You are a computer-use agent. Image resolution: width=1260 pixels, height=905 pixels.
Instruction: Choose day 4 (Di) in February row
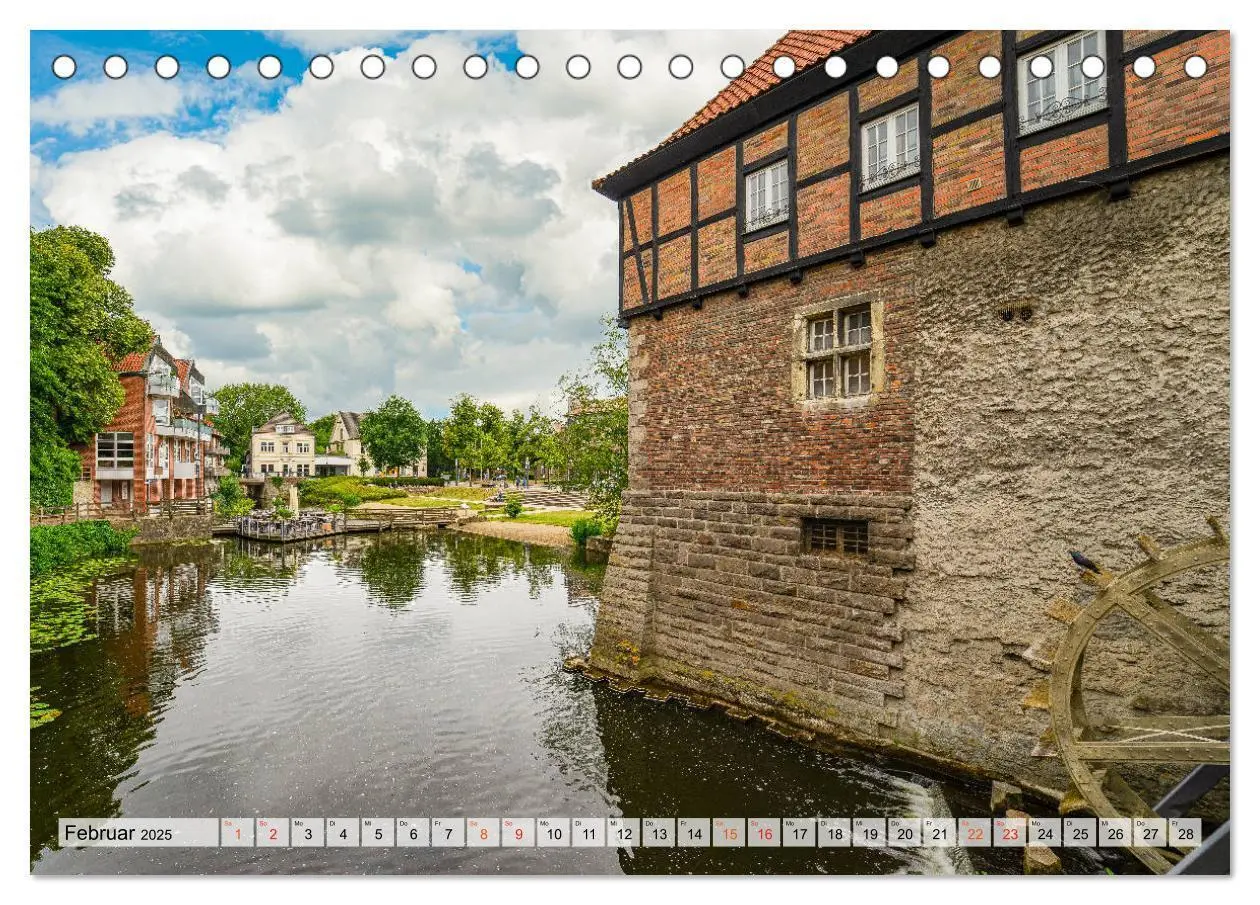pos(342,832)
